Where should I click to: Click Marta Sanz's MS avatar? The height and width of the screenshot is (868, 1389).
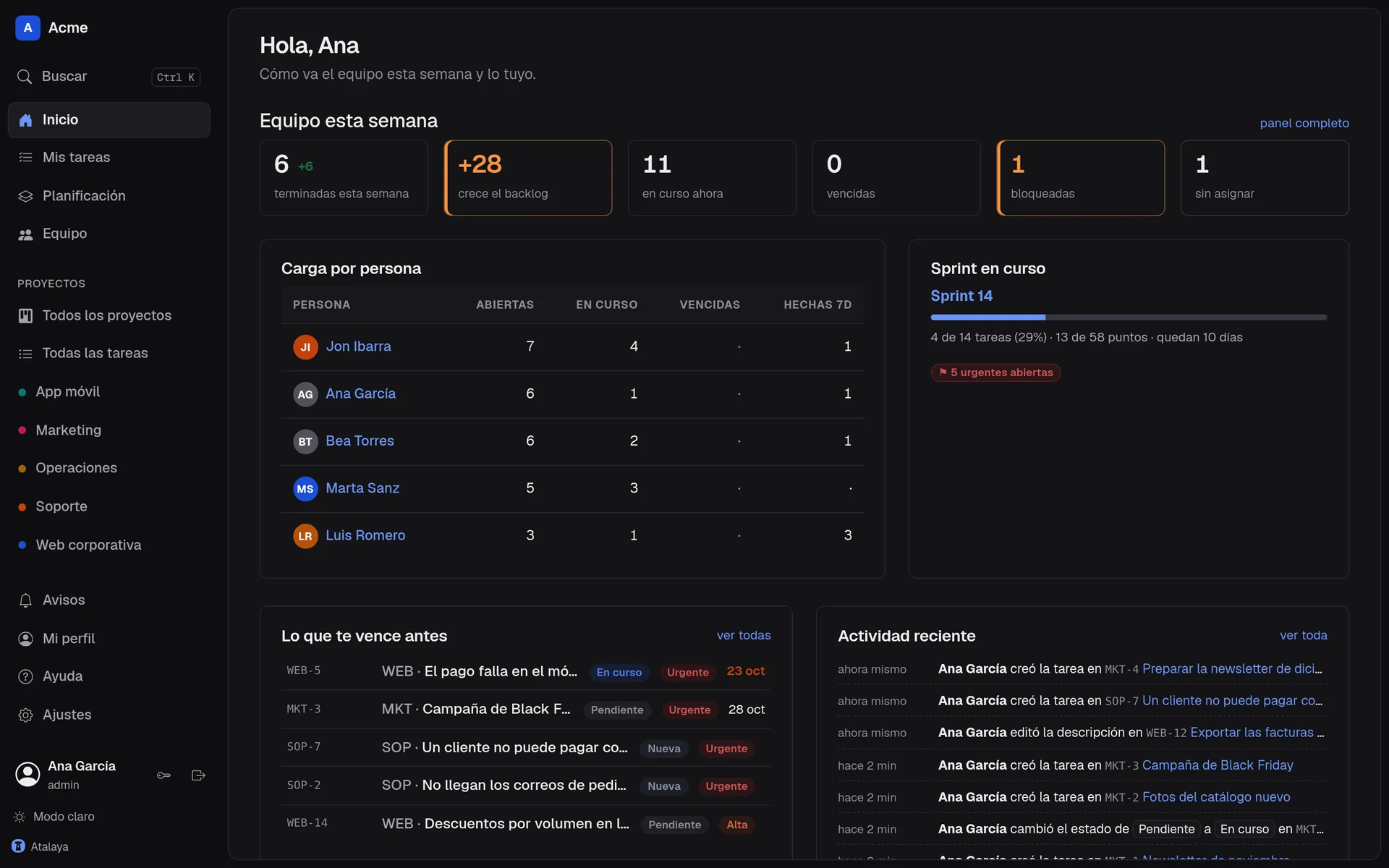click(x=305, y=489)
